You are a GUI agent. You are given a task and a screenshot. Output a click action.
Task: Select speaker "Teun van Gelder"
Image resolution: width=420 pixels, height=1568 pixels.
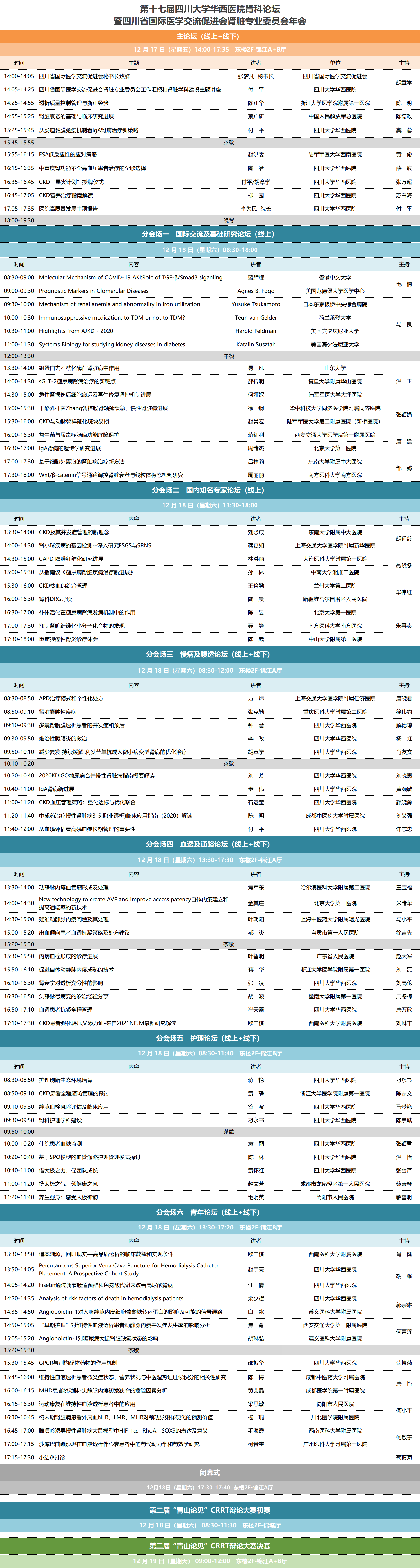tap(256, 318)
